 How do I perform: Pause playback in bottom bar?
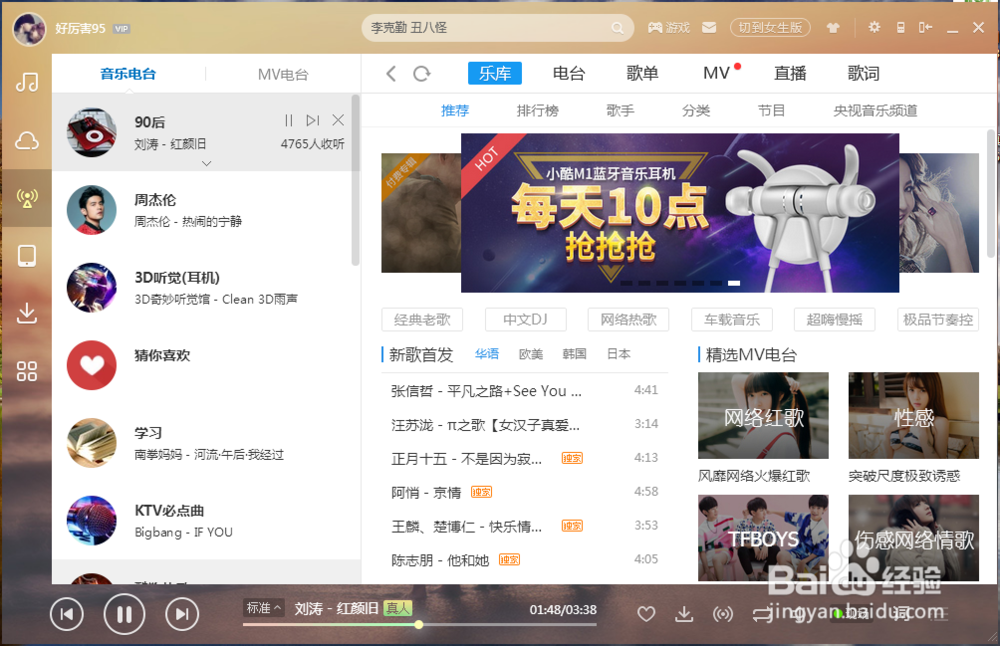click(x=124, y=614)
